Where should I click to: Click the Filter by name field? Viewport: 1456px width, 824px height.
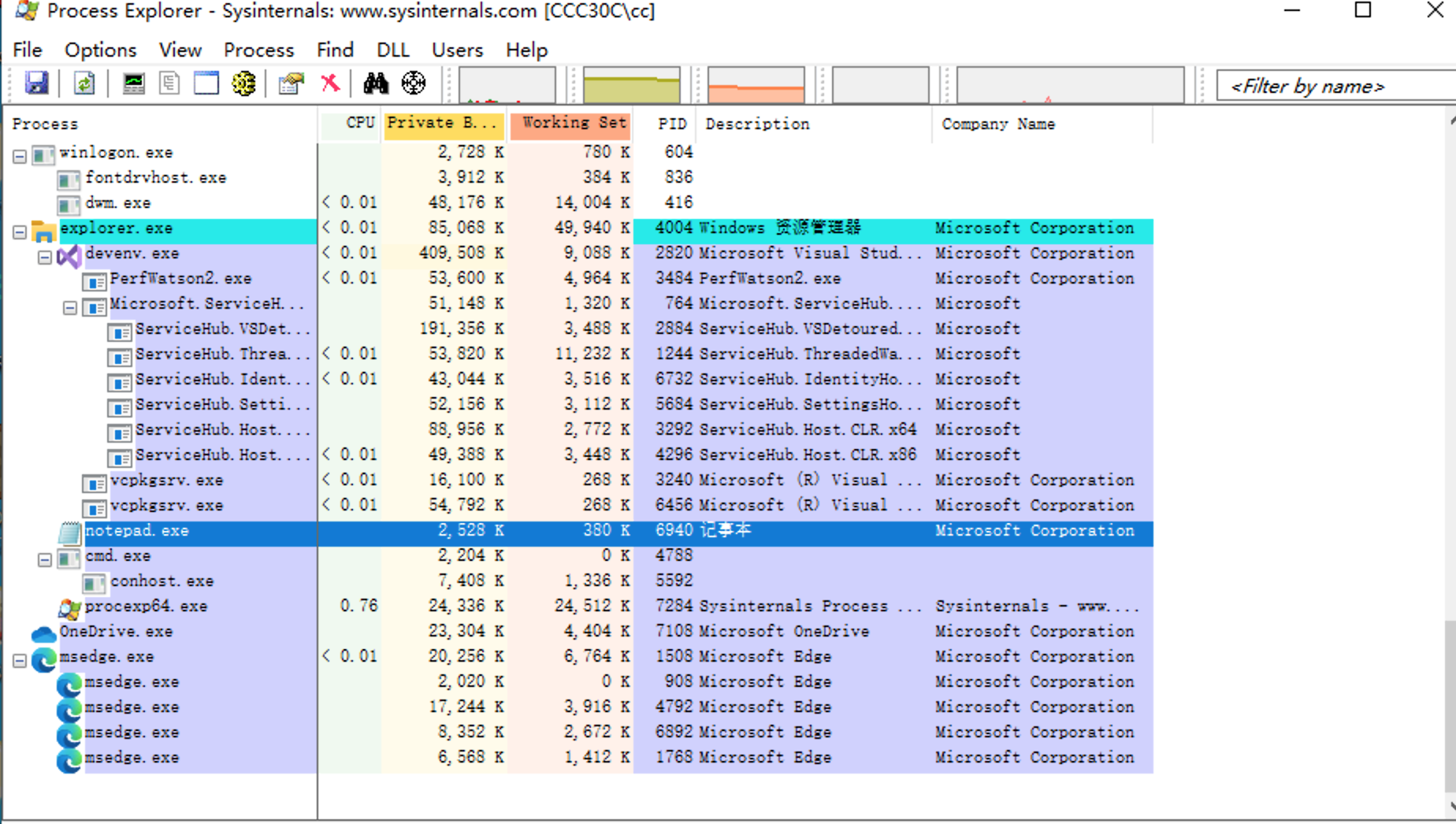[1336, 86]
